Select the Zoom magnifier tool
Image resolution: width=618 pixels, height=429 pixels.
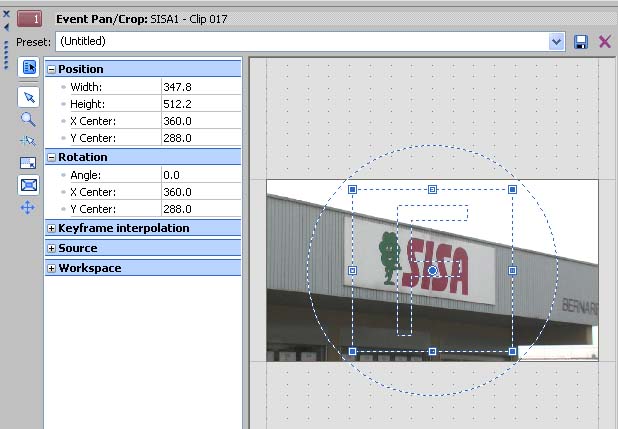click(x=28, y=119)
